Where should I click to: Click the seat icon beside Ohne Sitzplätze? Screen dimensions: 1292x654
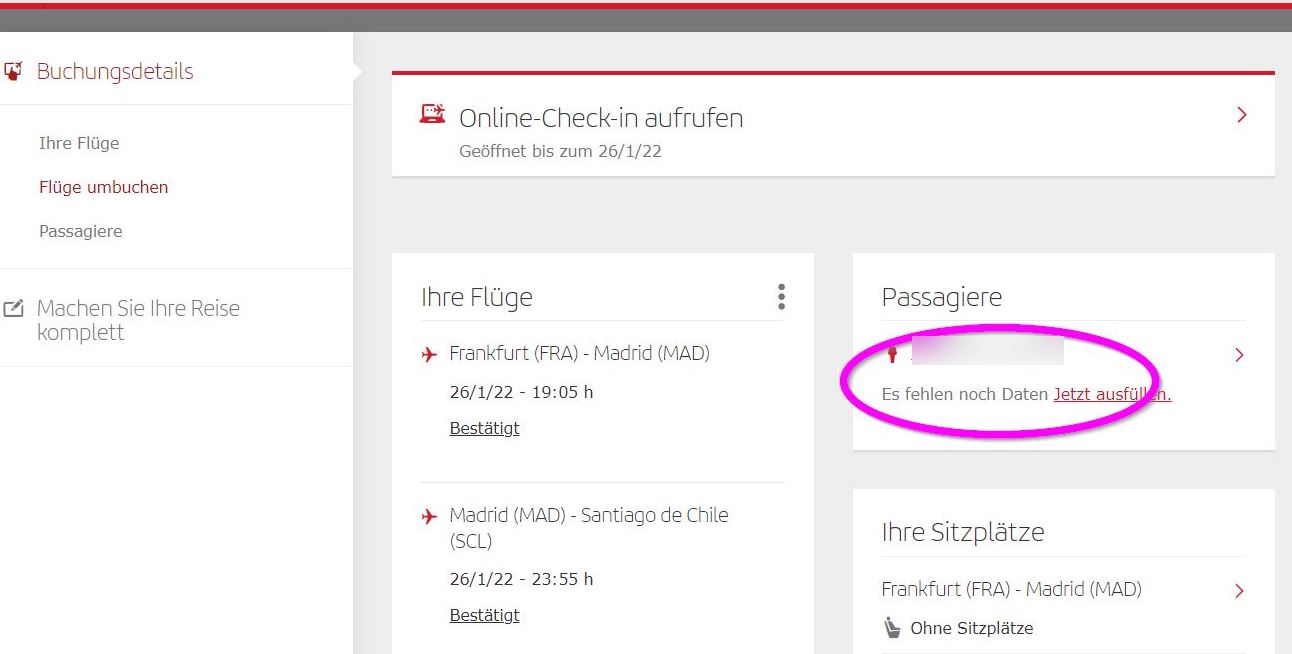coord(892,628)
